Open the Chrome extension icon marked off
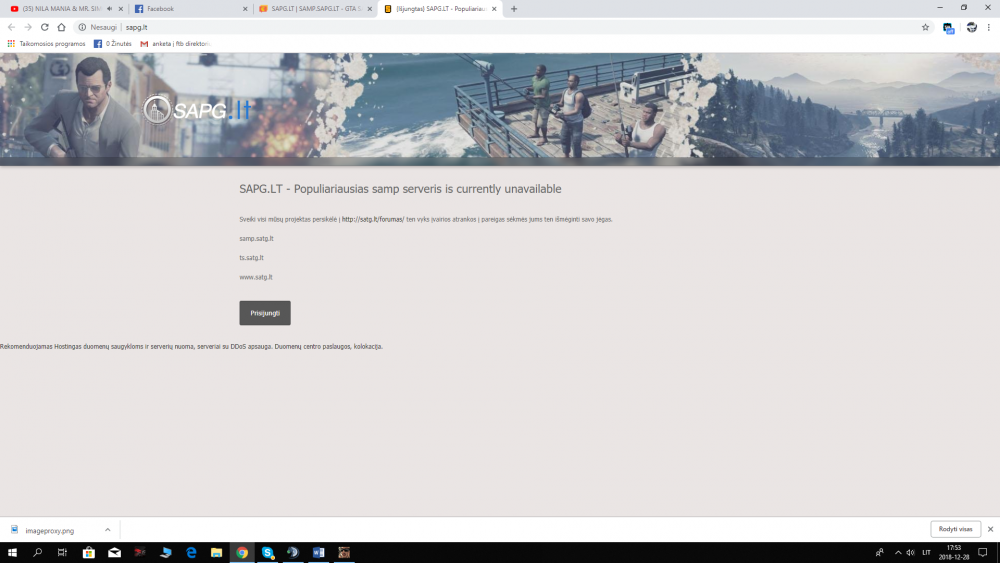This screenshot has height=563, width=1000. click(948, 27)
